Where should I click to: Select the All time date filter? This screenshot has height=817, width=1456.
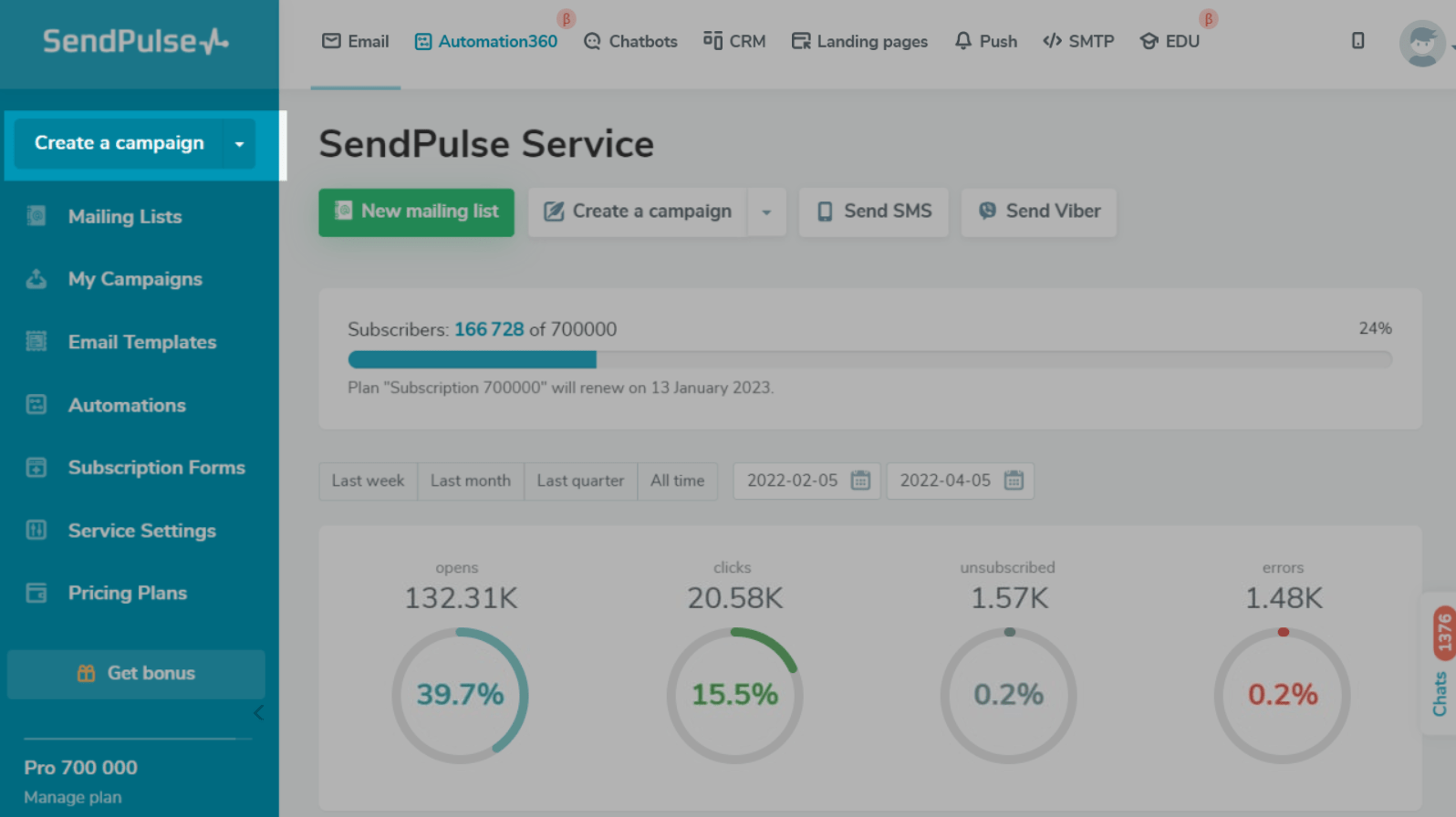[x=677, y=481]
